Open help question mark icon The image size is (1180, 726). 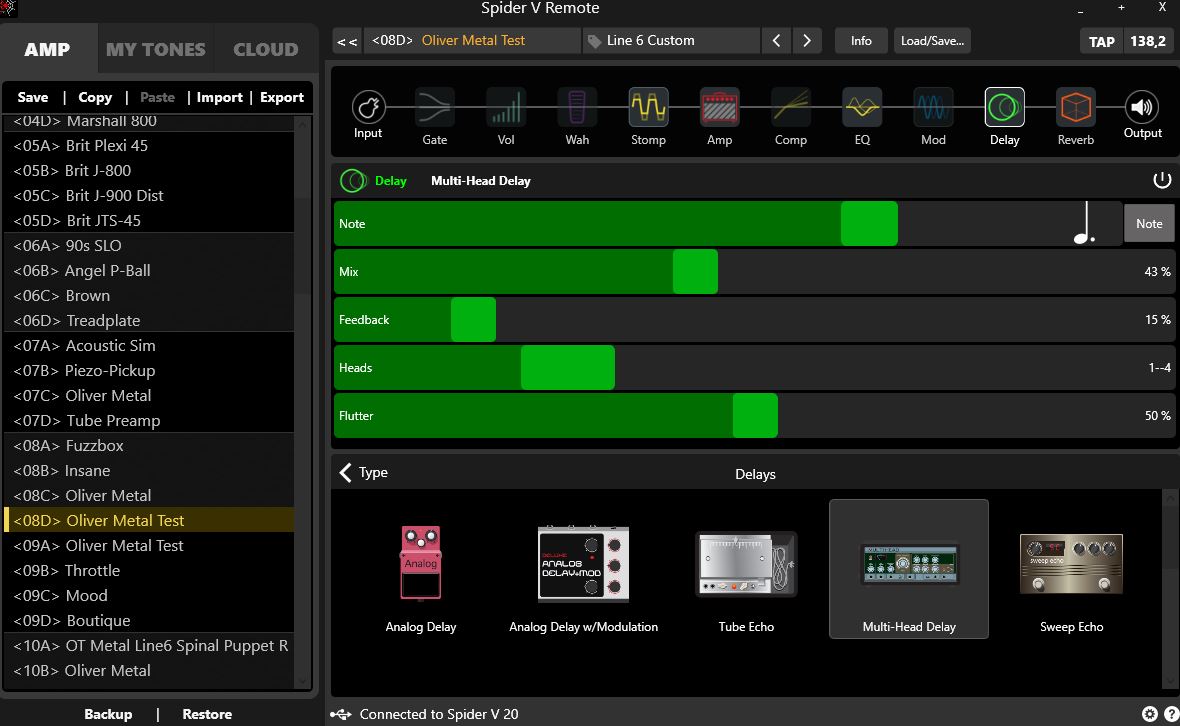1172,714
